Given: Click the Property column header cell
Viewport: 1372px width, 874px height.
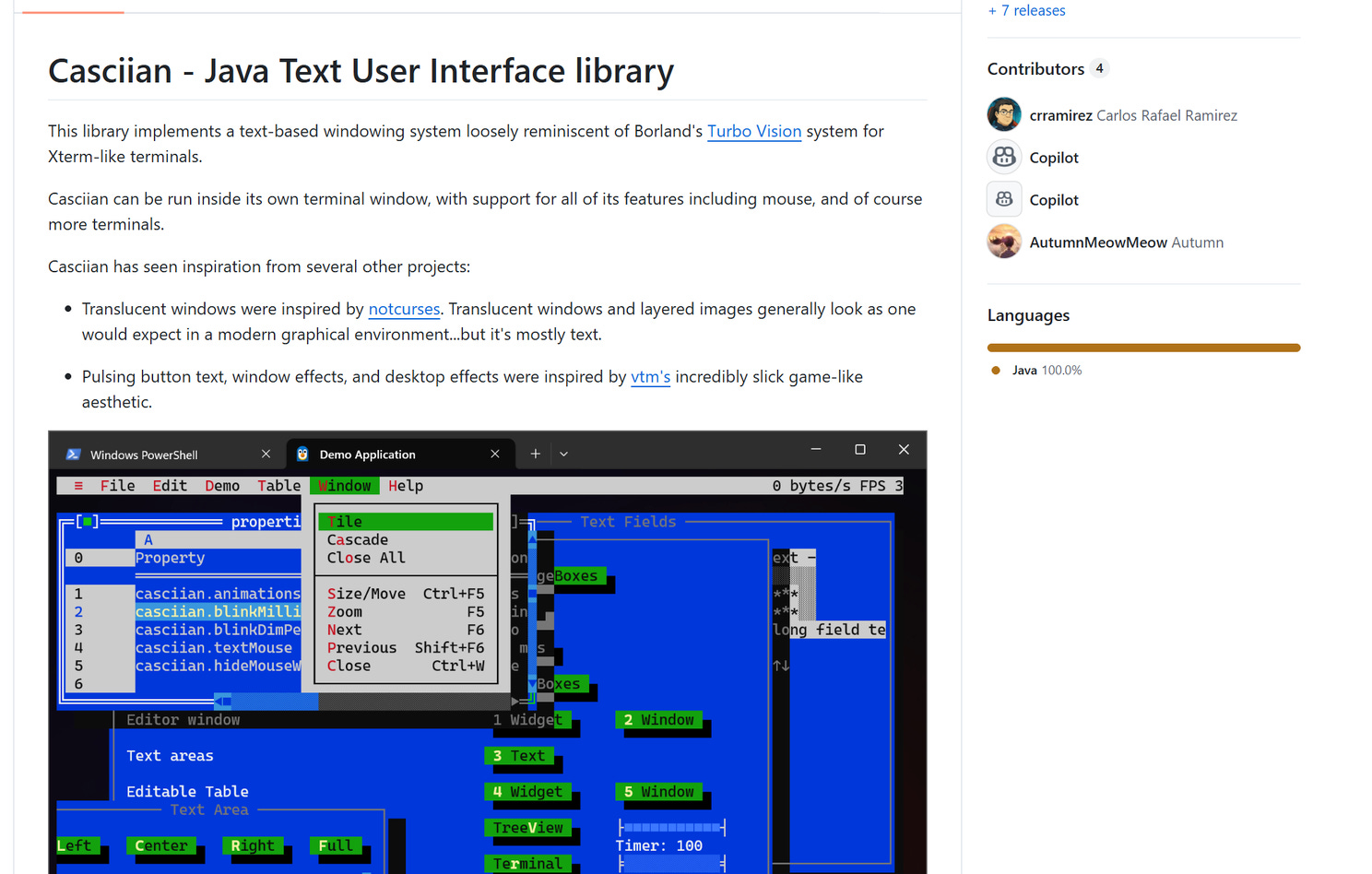Looking at the screenshot, I should (x=218, y=558).
